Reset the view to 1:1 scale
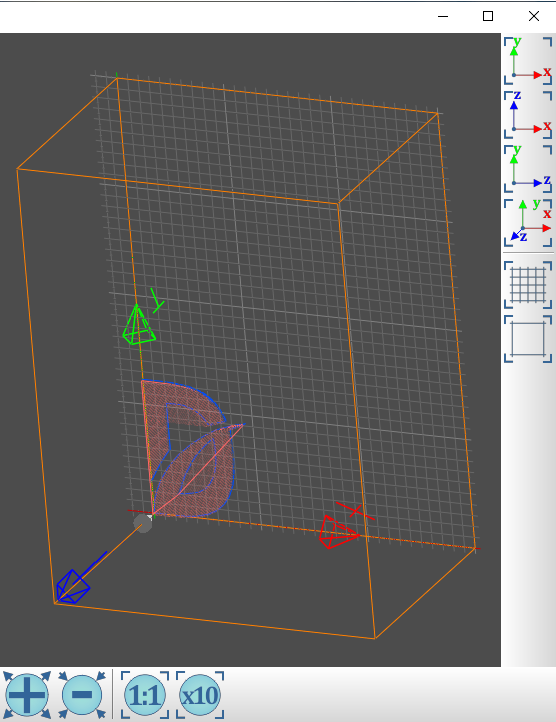 (x=145, y=695)
